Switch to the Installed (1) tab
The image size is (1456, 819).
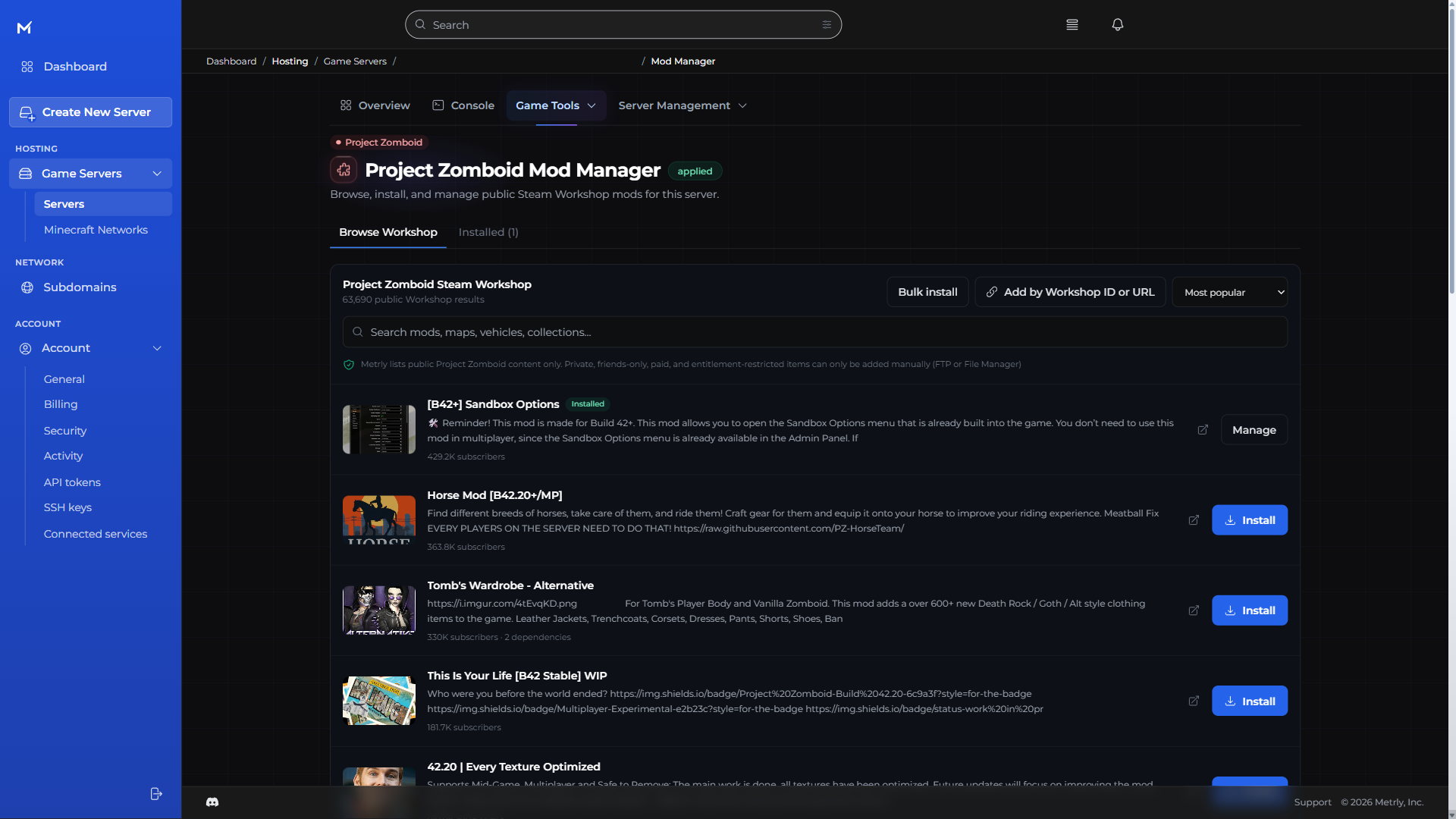[488, 232]
